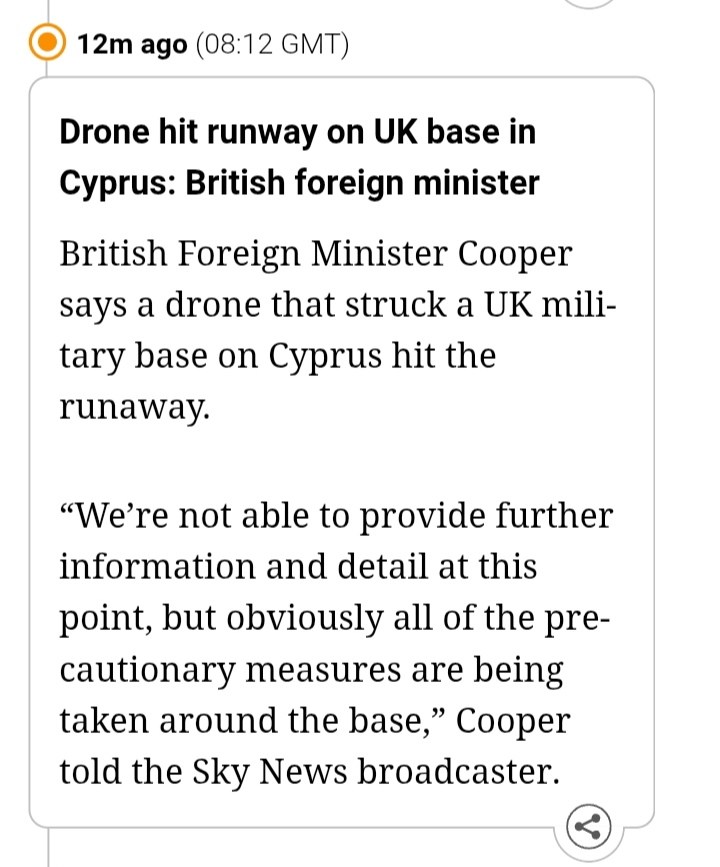Open the 'Drone hit runway on UK base' headline

pos(297,132)
